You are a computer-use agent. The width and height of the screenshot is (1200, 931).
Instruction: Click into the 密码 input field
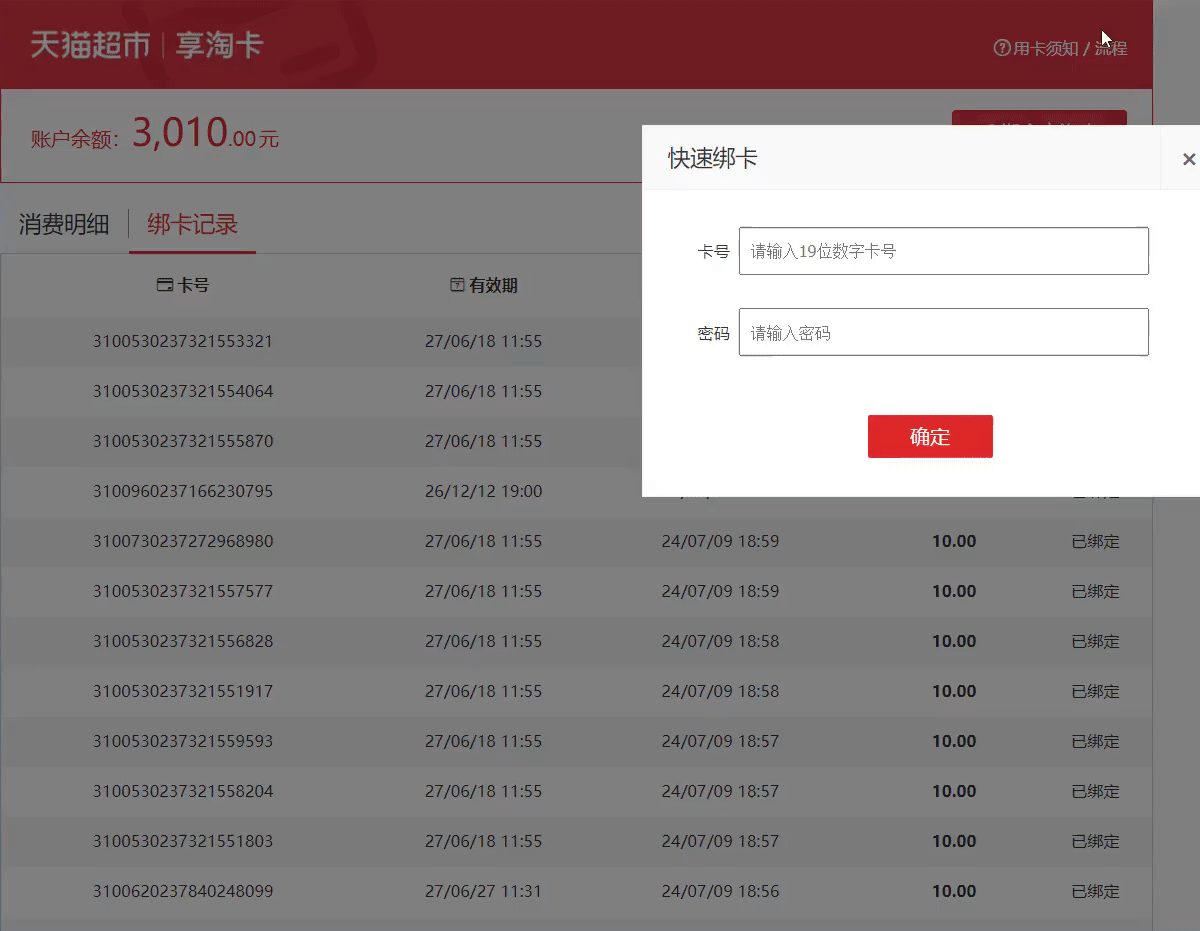(943, 332)
